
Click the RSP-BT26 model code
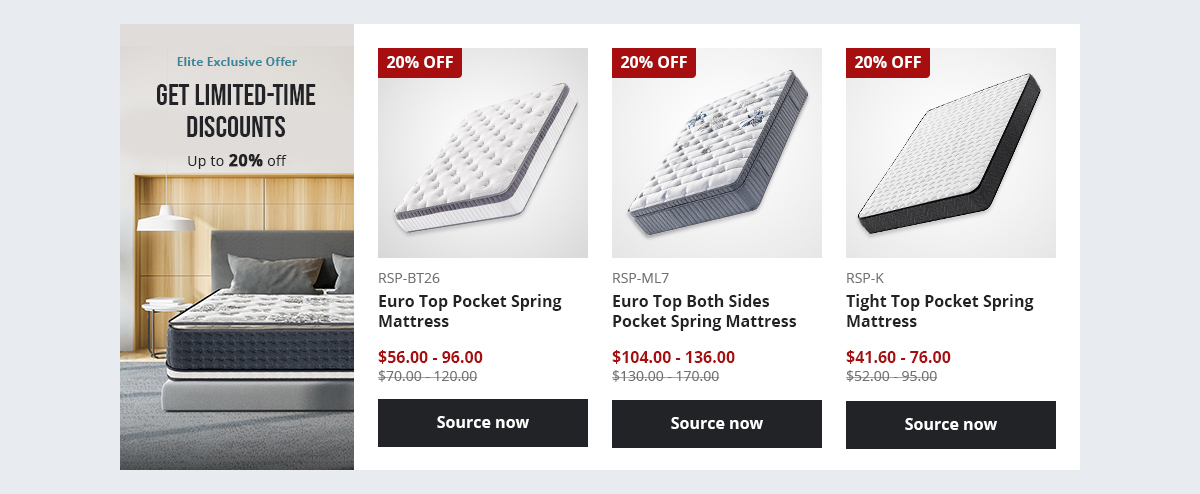(409, 278)
